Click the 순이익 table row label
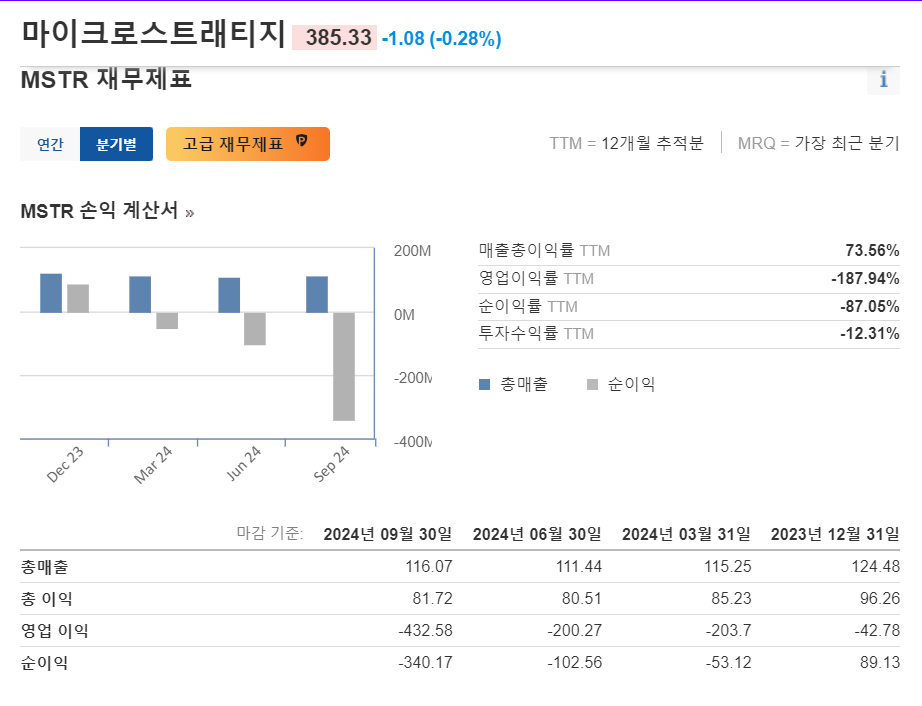This screenshot has height=706, width=922. click(x=45, y=663)
